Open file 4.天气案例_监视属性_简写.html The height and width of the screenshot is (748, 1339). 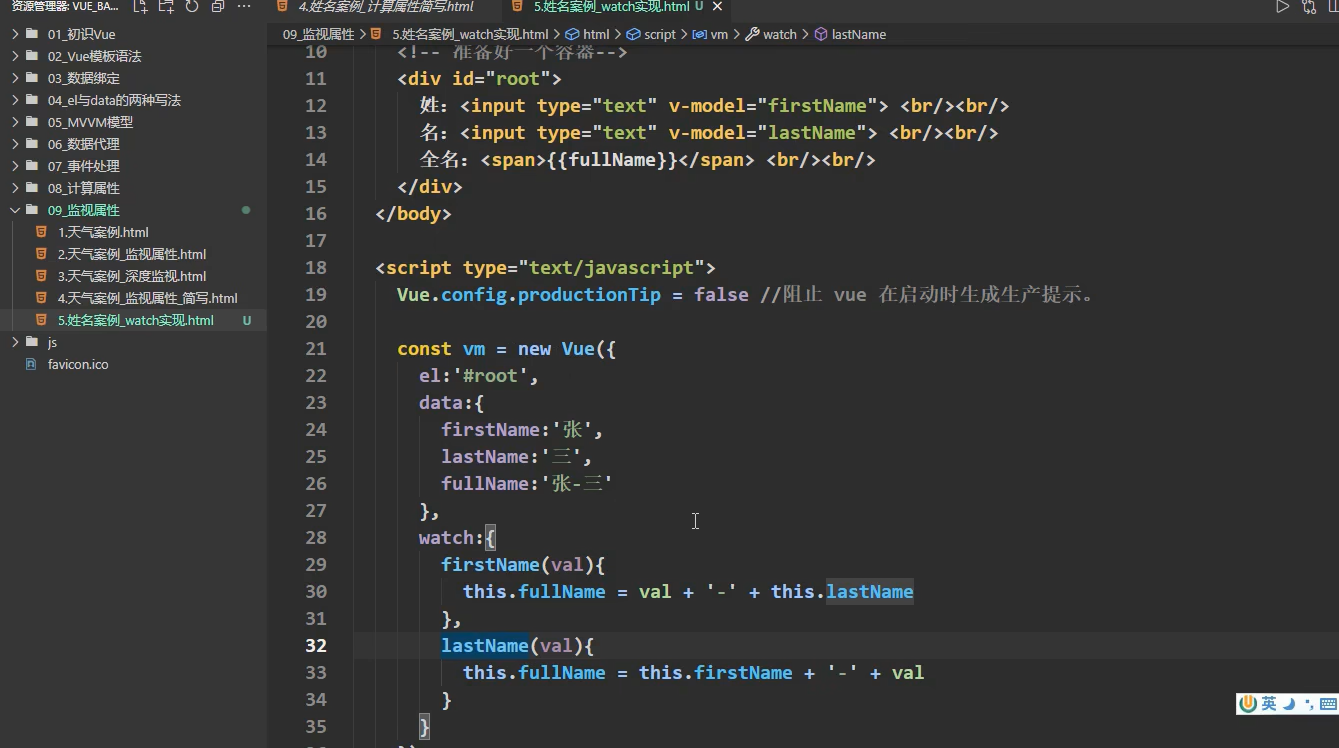pos(133,298)
